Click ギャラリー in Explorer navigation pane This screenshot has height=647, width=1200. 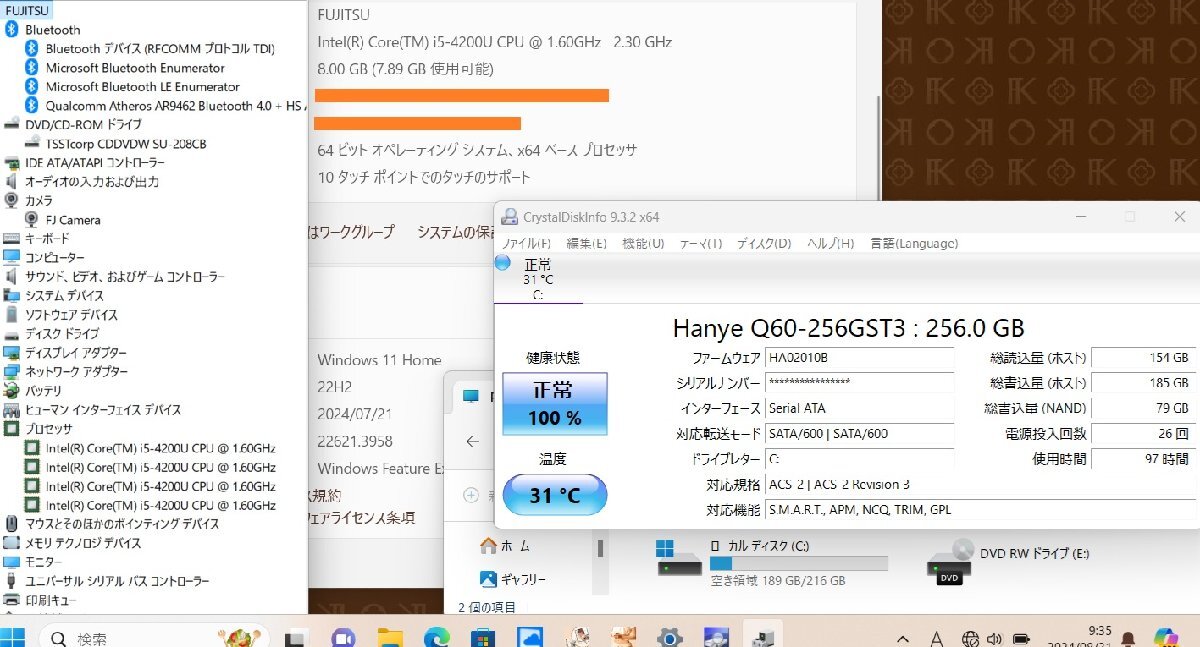click(x=513, y=579)
